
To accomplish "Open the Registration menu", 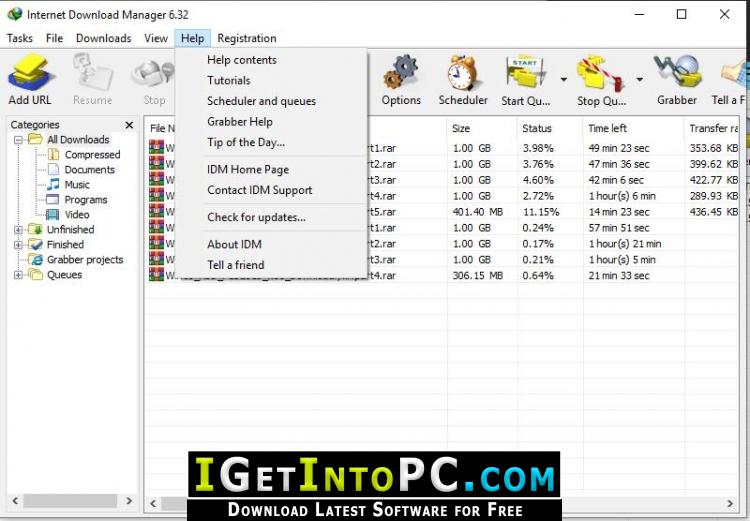I will point(247,38).
